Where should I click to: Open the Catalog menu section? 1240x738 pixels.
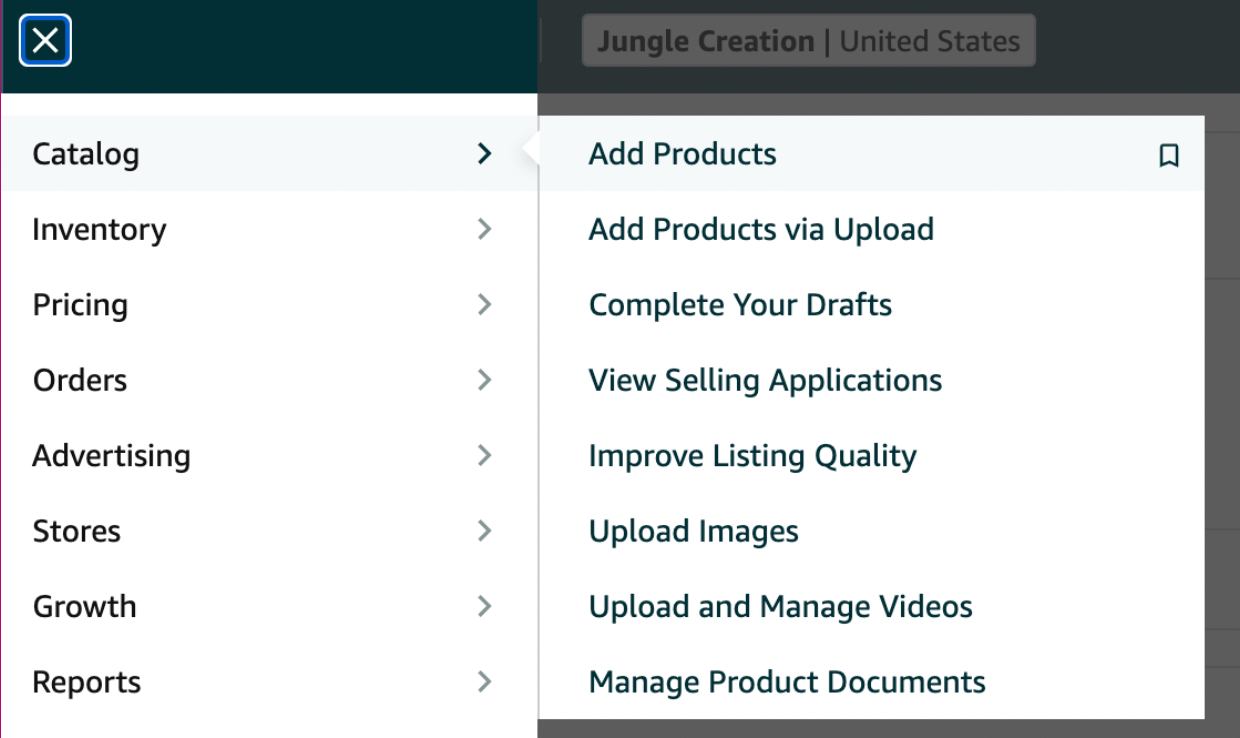269,154
